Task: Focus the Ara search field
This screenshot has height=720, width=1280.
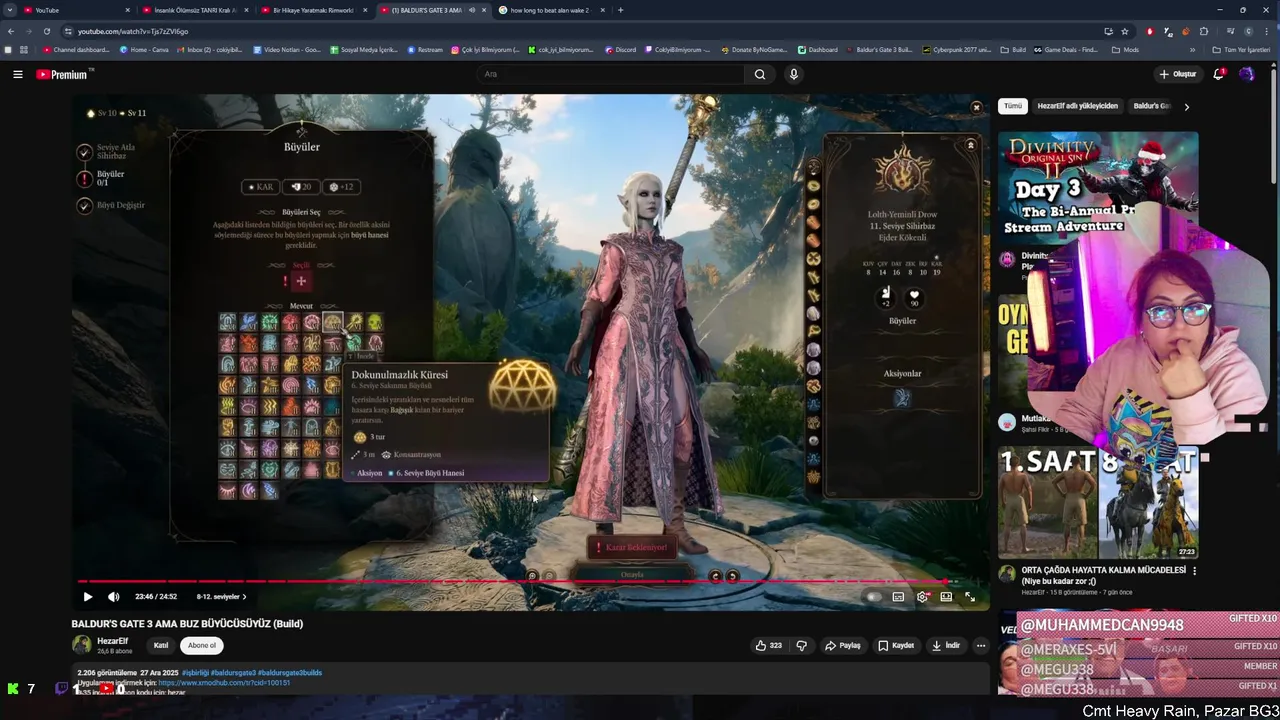Action: pyautogui.click(x=610, y=74)
